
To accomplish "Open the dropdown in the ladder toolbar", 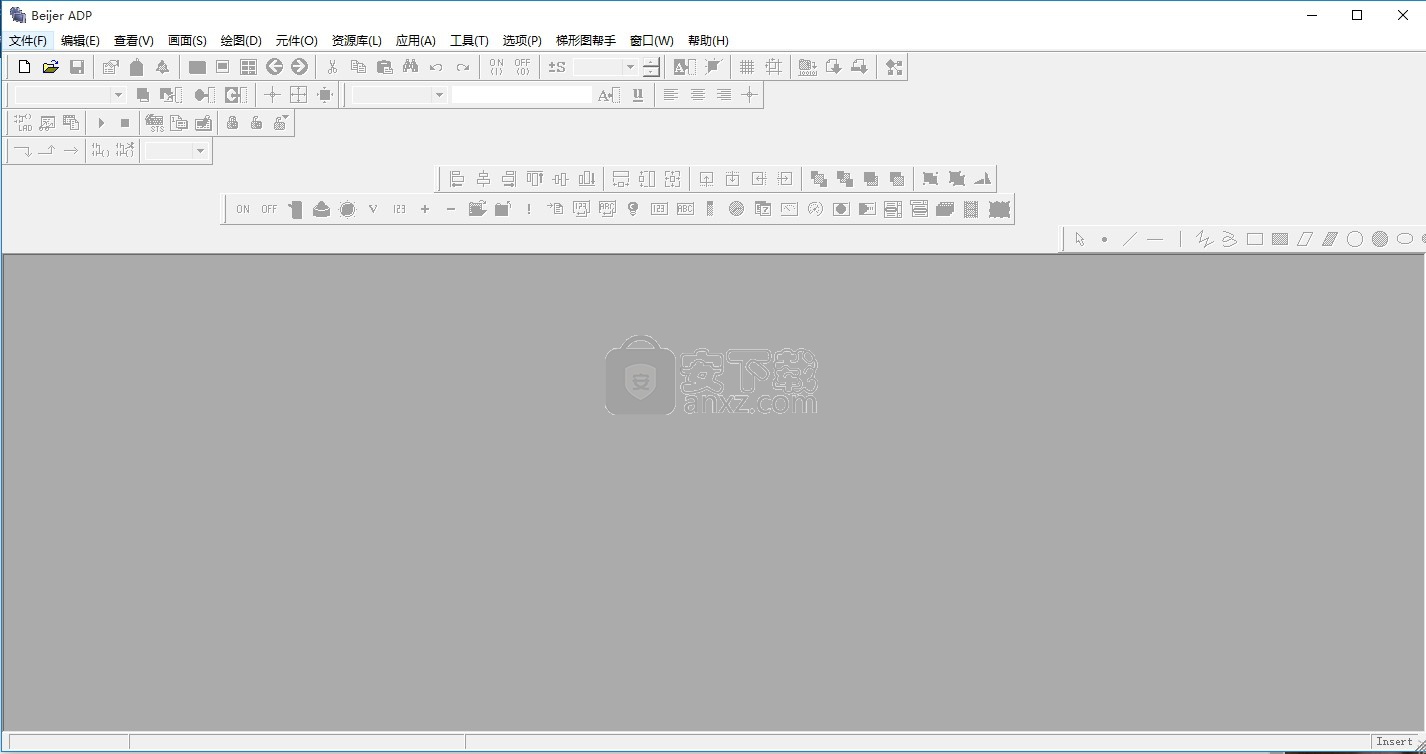I will 200,151.
